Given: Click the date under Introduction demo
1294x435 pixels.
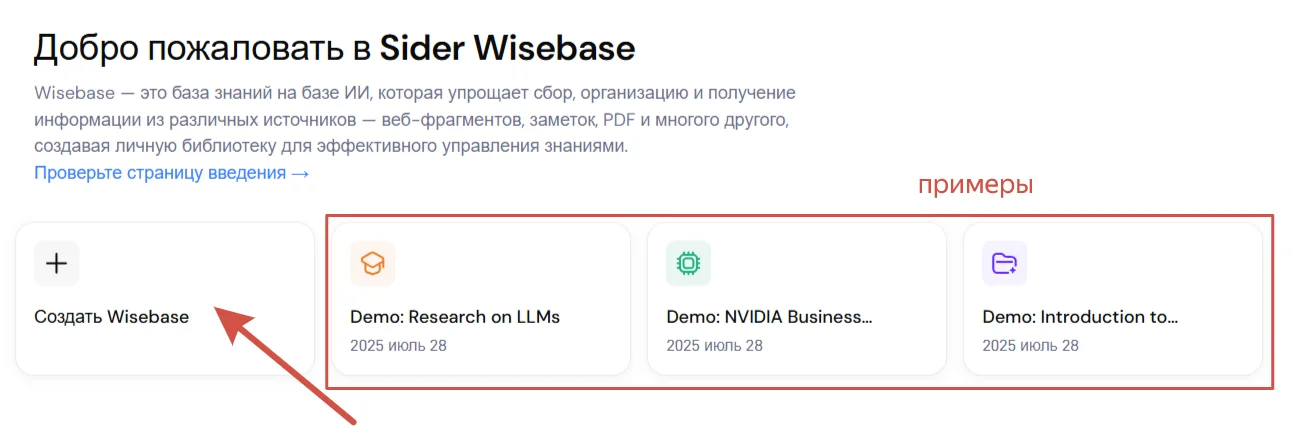Looking at the screenshot, I should (x=1030, y=346).
